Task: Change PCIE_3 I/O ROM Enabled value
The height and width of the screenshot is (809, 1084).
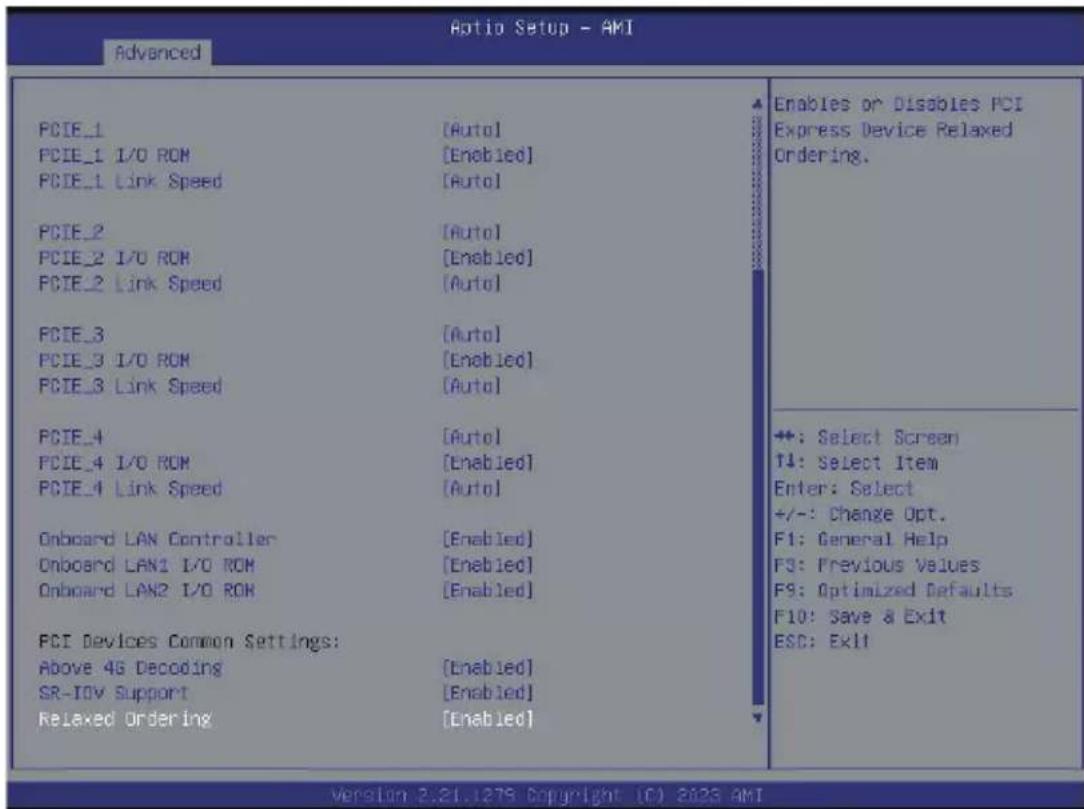Action: (488, 360)
